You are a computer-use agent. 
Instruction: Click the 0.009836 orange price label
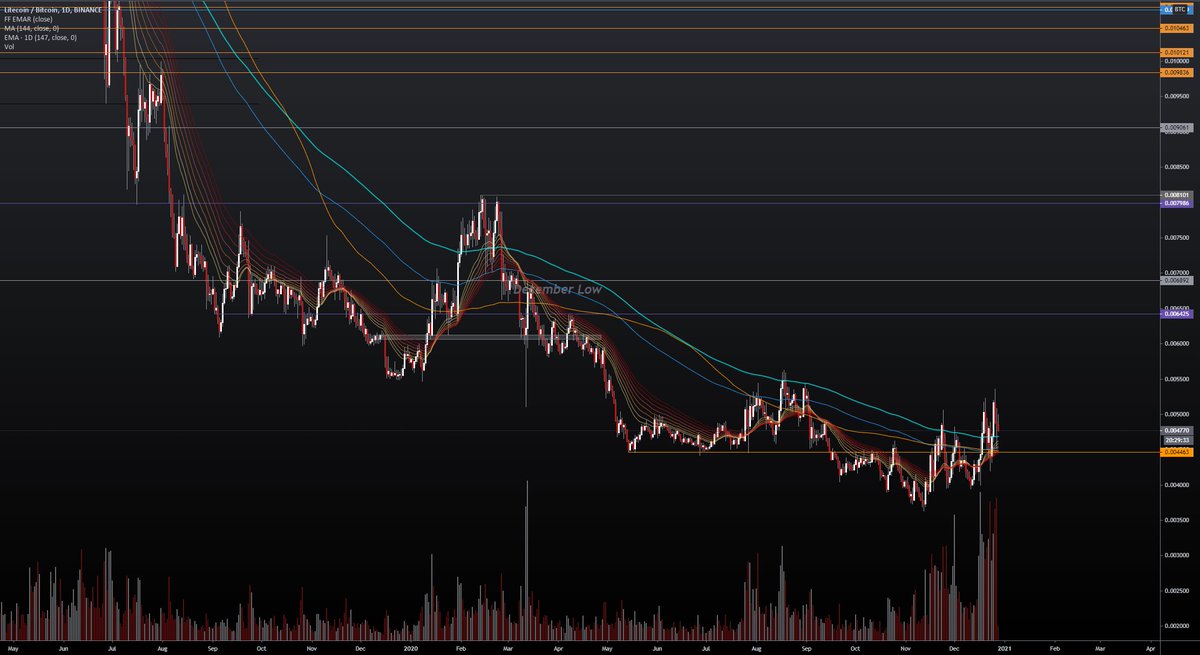pyautogui.click(x=1176, y=73)
